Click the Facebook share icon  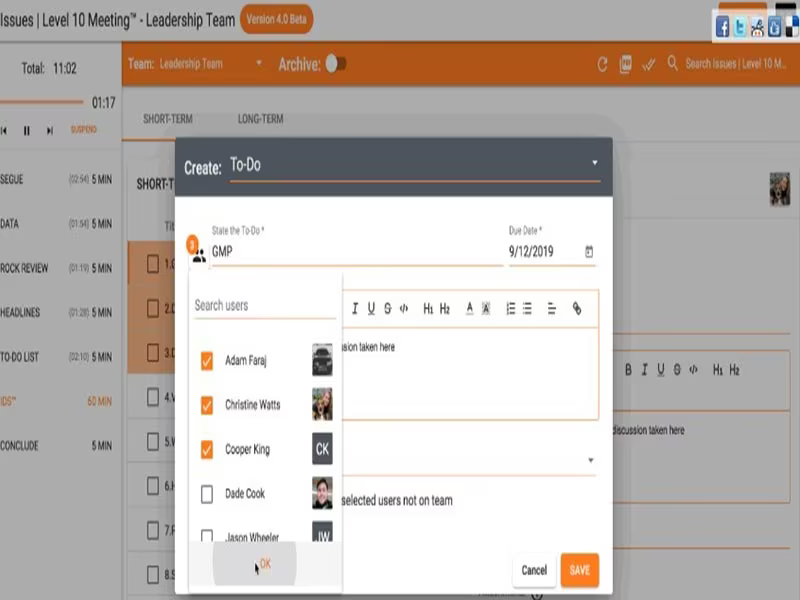click(722, 27)
